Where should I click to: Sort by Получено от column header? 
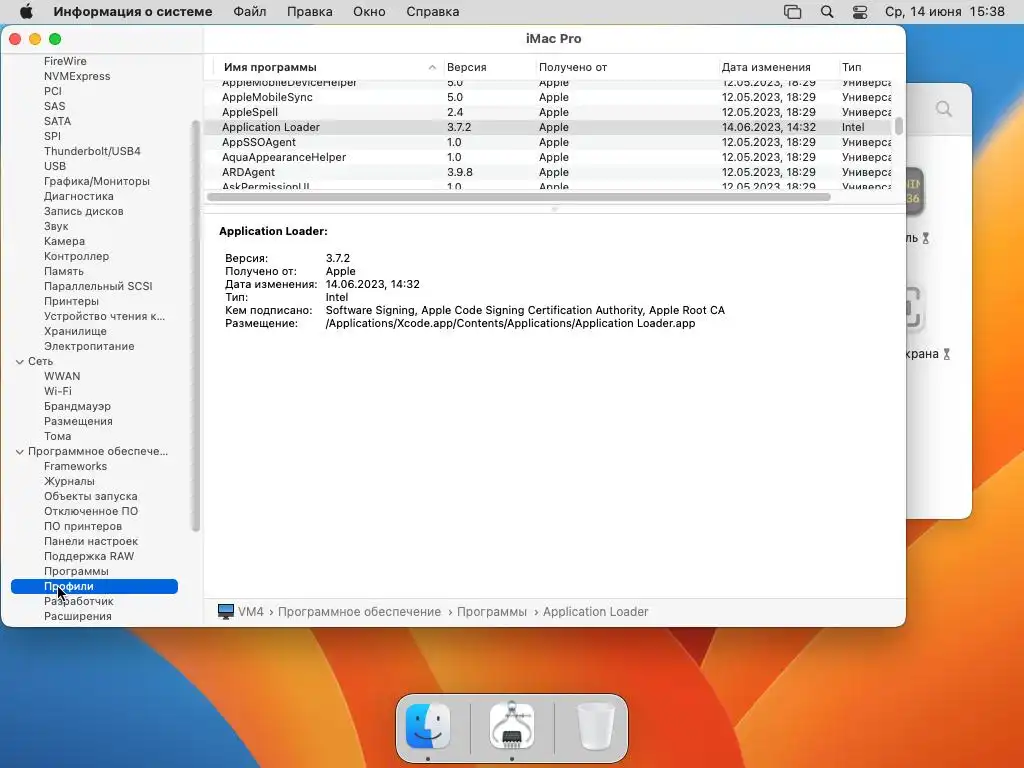(573, 67)
